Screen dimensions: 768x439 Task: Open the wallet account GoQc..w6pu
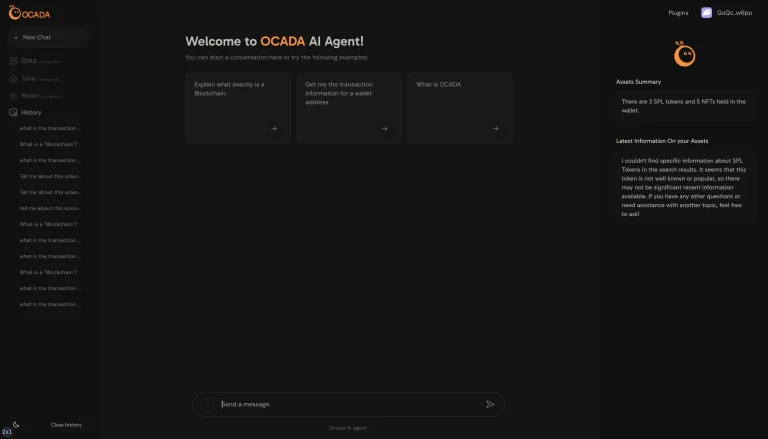pyautogui.click(x=726, y=13)
